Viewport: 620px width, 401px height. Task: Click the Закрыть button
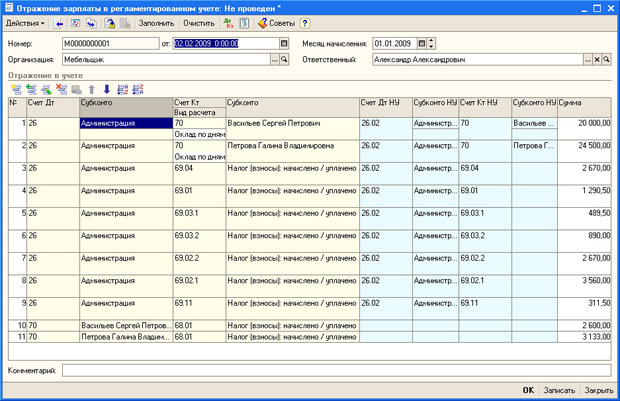tap(599, 390)
